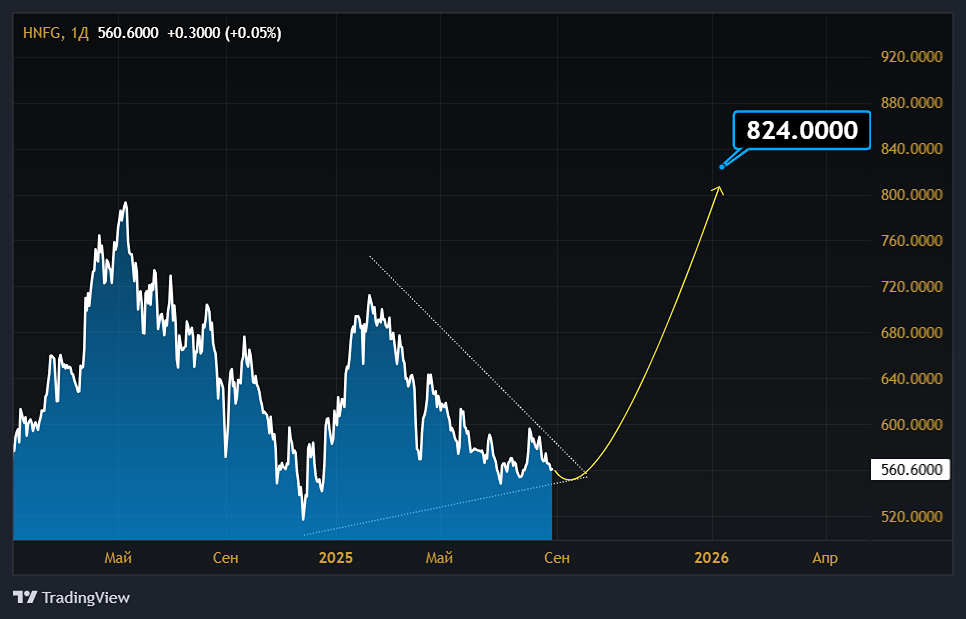
Task: Click the 520.0000 price scale label
Action: pos(912,517)
